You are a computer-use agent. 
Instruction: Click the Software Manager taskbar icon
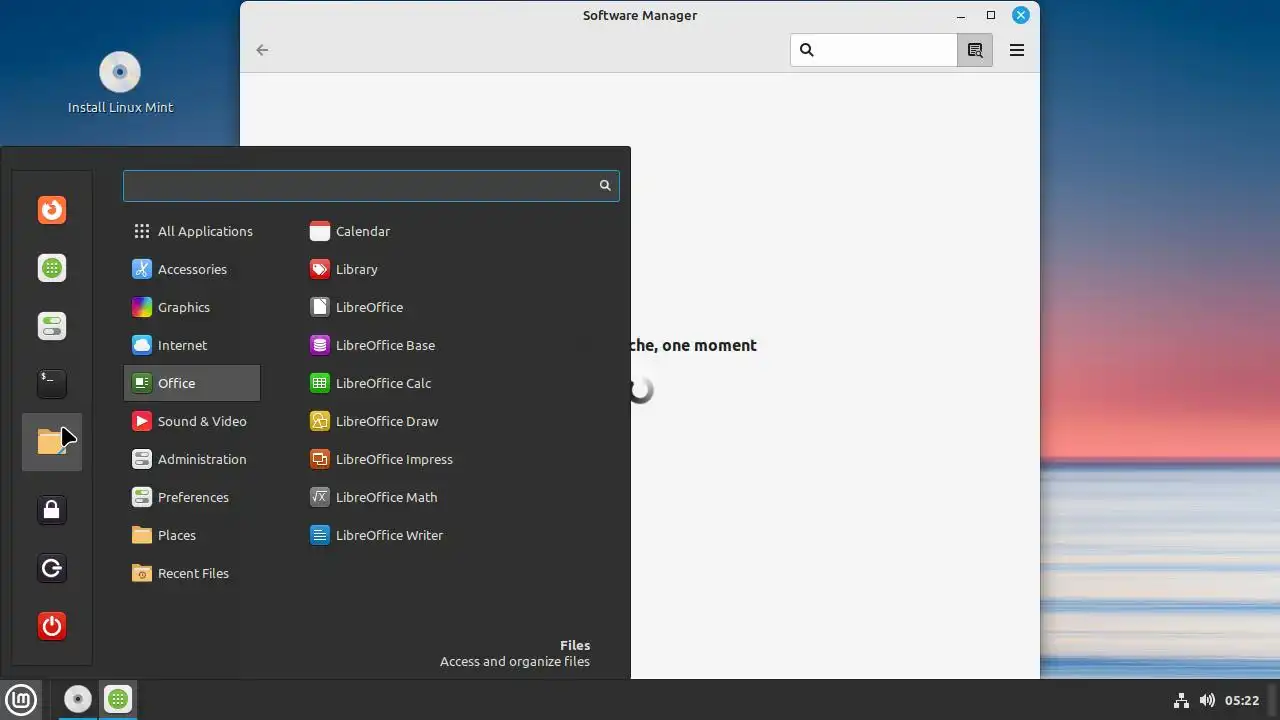[x=118, y=700]
